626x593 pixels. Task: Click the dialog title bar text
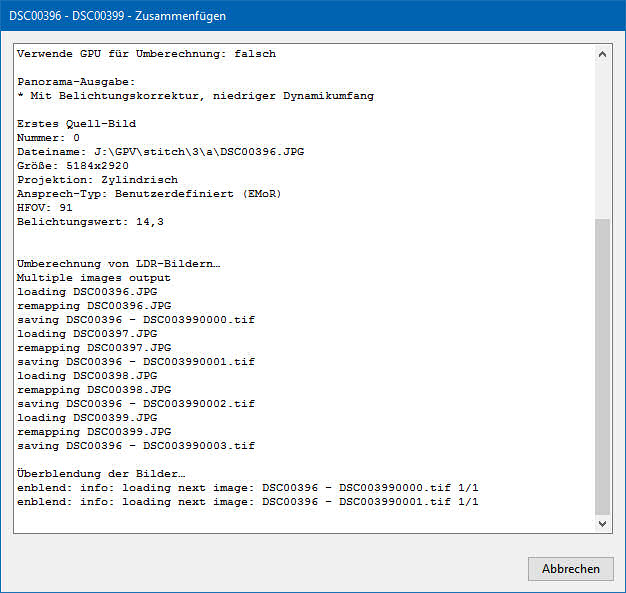(x=117, y=16)
